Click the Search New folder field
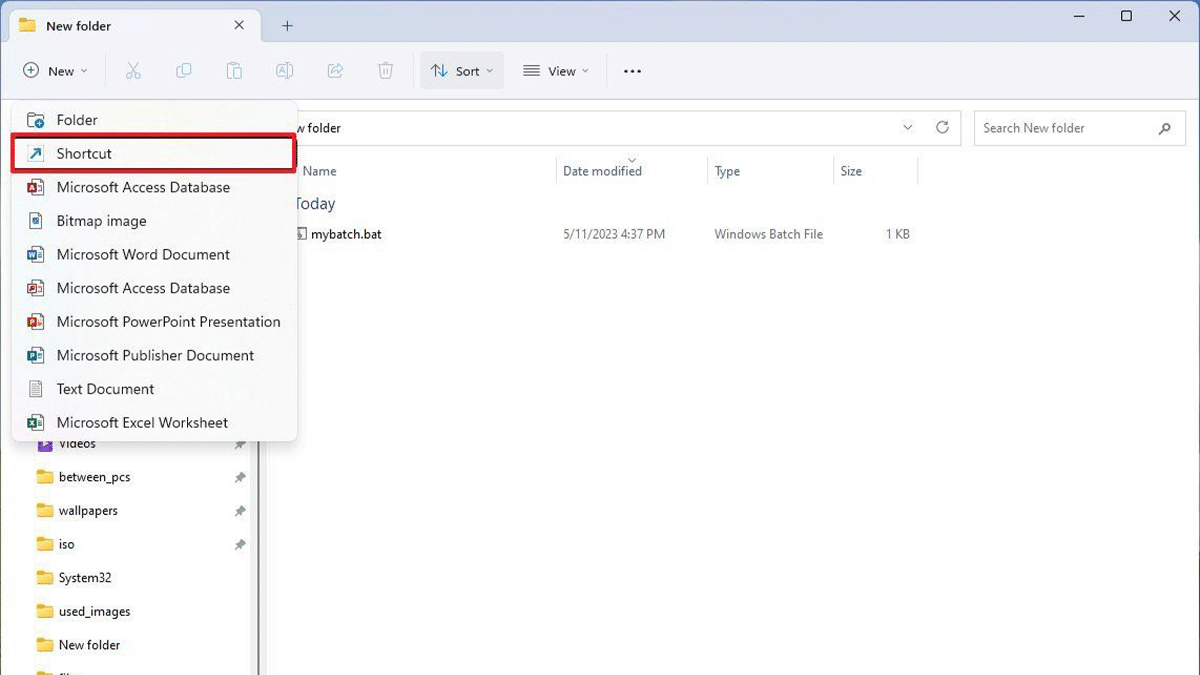 click(1064, 128)
